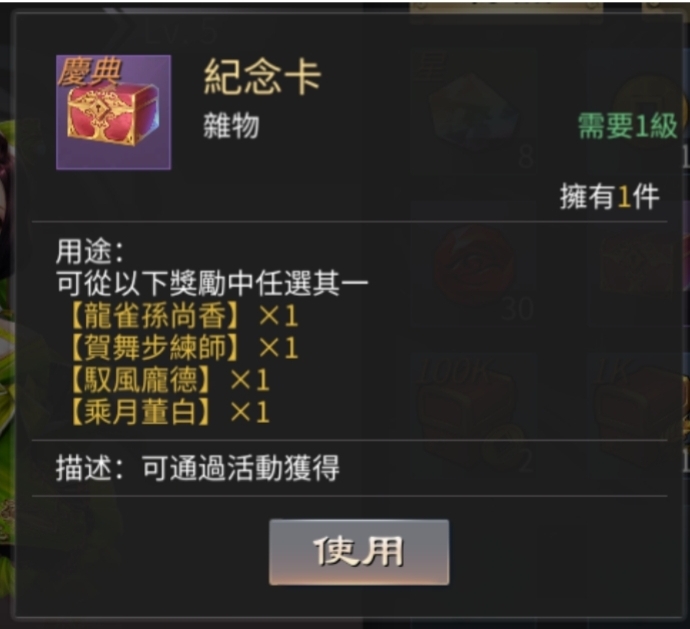
Task: Tap the 慶典 red treasure chest icon
Action: click(114, 112)
